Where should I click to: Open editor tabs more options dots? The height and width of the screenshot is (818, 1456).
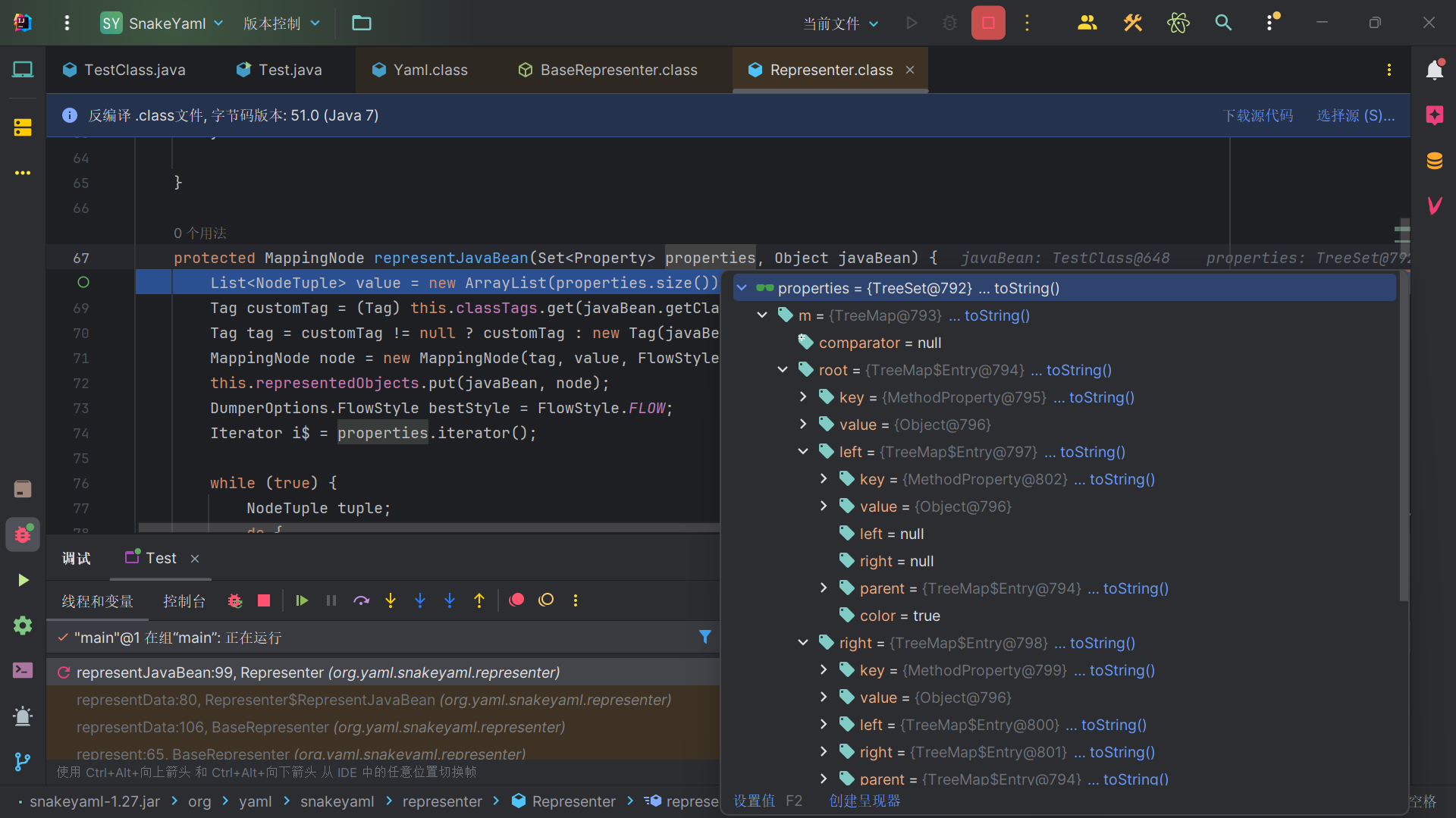[1389, 70]
